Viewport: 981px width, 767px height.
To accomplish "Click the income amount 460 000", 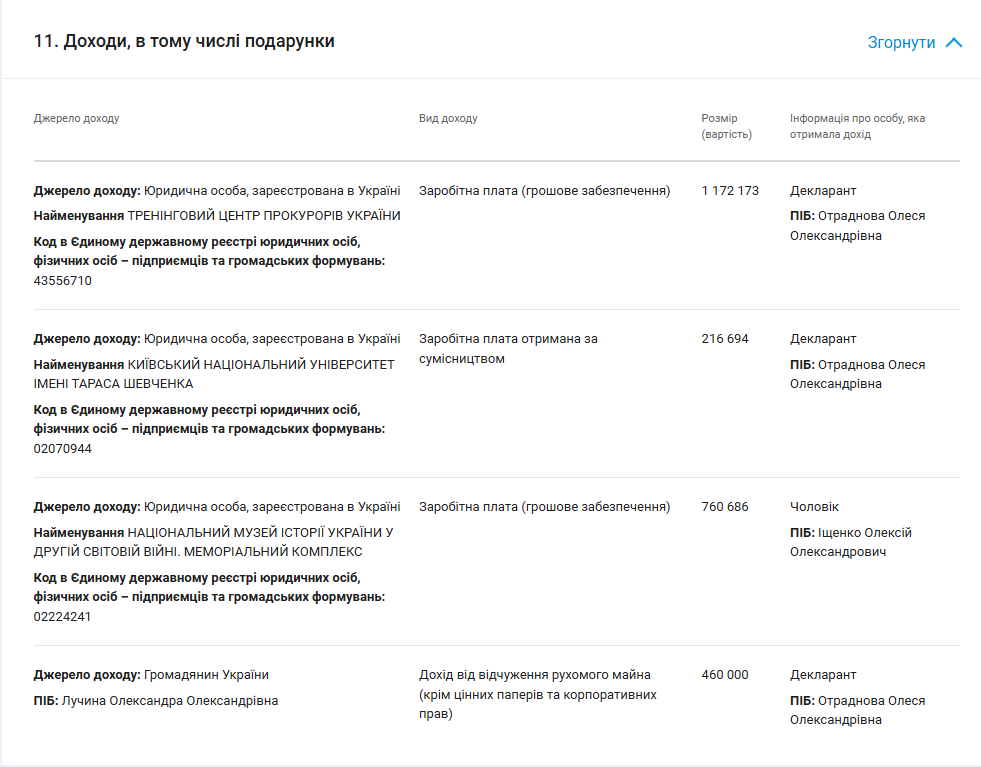I will pyautogui.click(x=725, y=675).
